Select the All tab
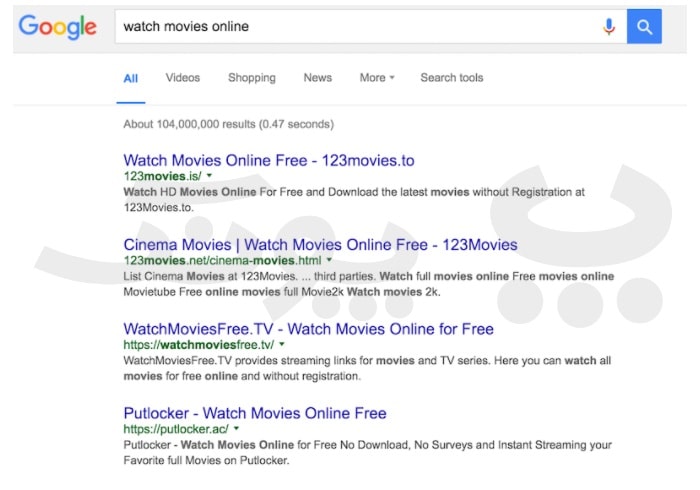Viewport: 700px width, 490px height. coord(131,79)
